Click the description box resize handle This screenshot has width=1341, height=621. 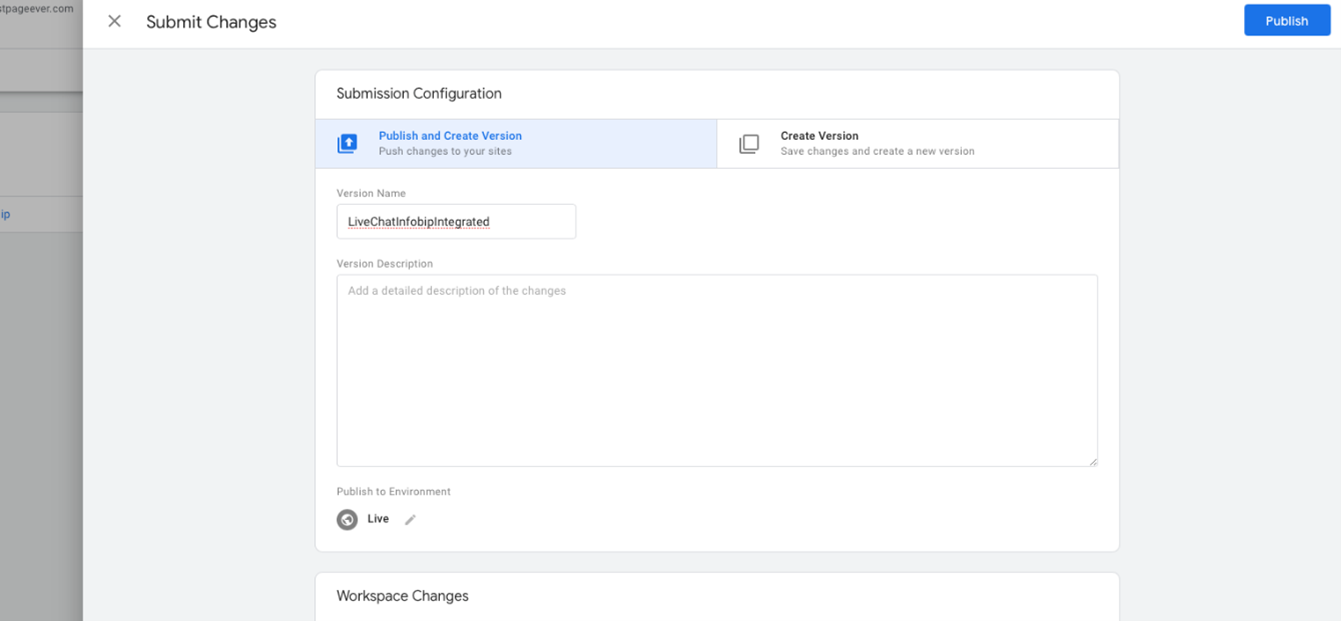point(1093,461)
